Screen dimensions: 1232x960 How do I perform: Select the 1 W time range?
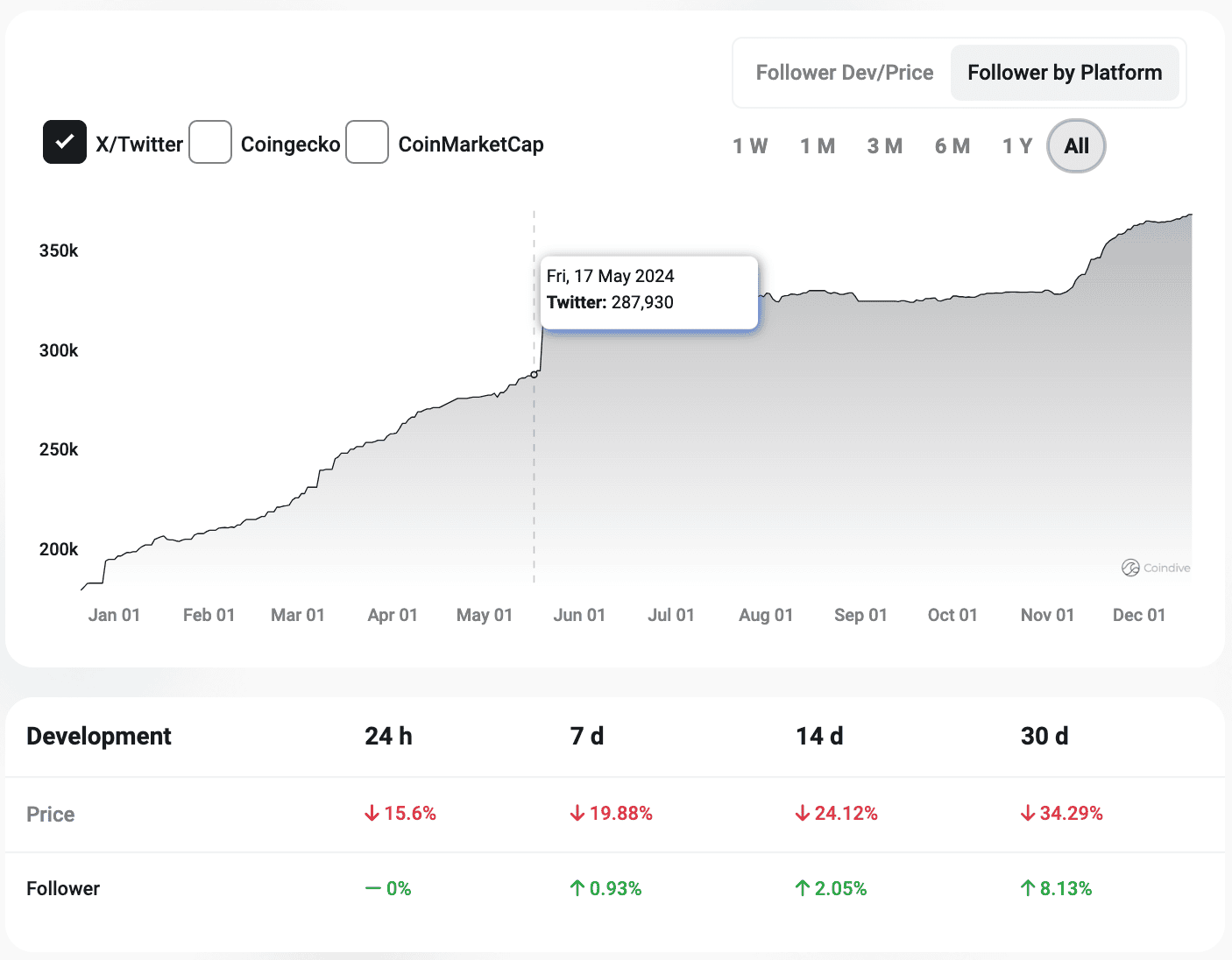pos(750,146)
